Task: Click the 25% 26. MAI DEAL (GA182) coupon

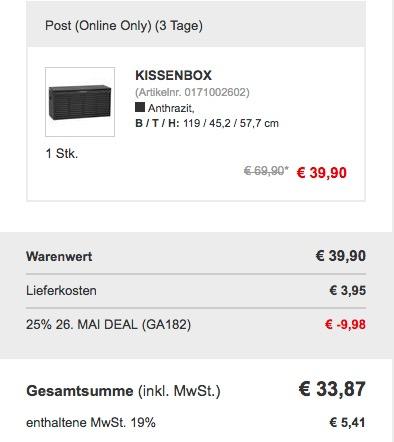Action: point(108,324)
